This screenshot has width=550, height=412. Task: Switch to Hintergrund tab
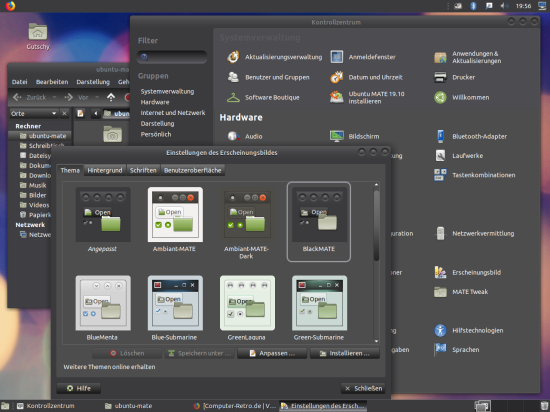pos(105,170)
